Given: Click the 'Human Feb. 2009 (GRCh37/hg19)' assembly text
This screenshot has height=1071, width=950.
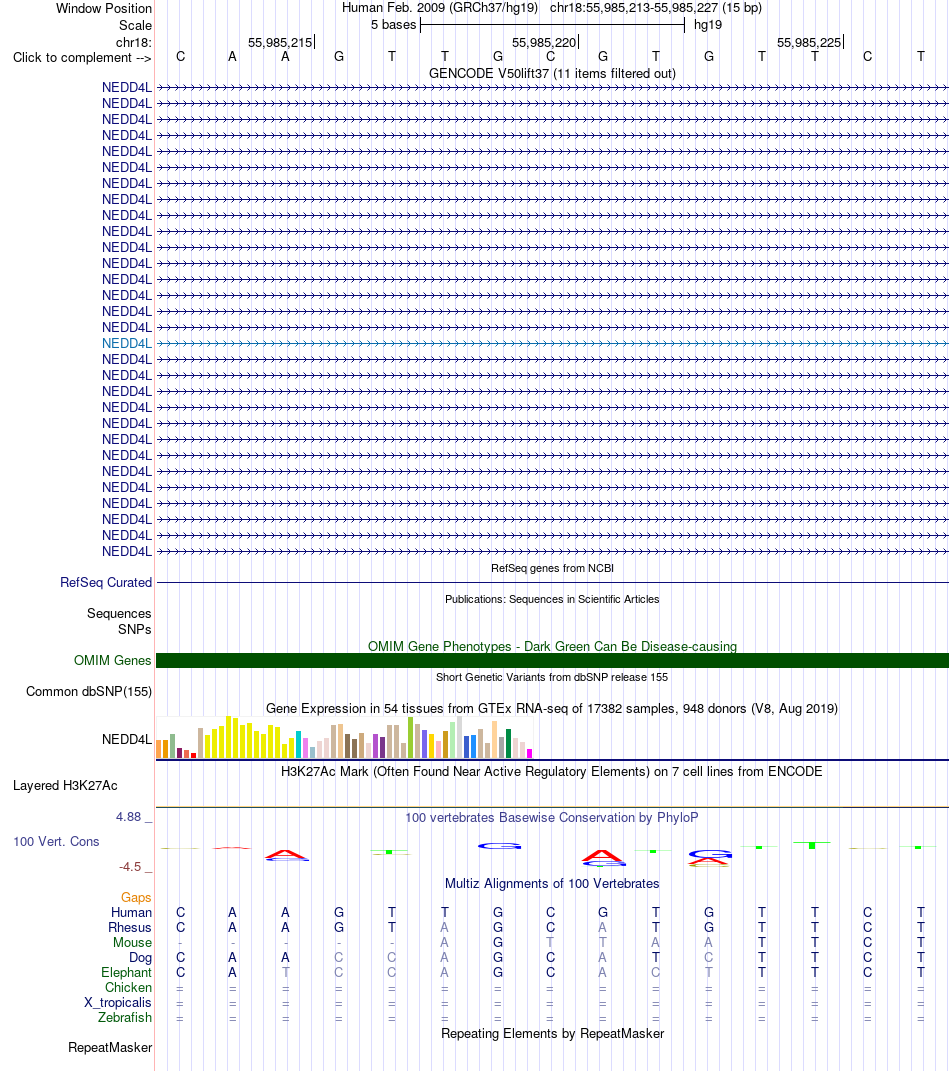Looking at the screenshot, I should click(440, 8).
